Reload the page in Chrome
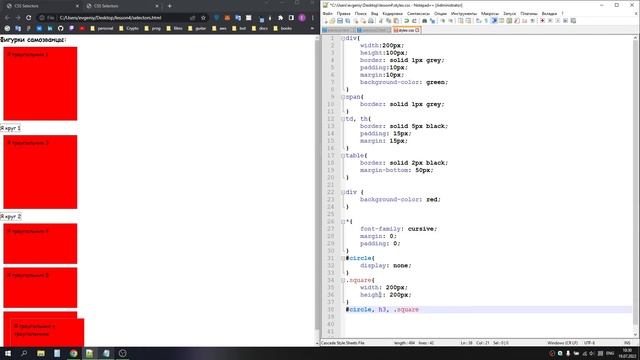This screenshot has width=640, height=360. tap(29, 18)
